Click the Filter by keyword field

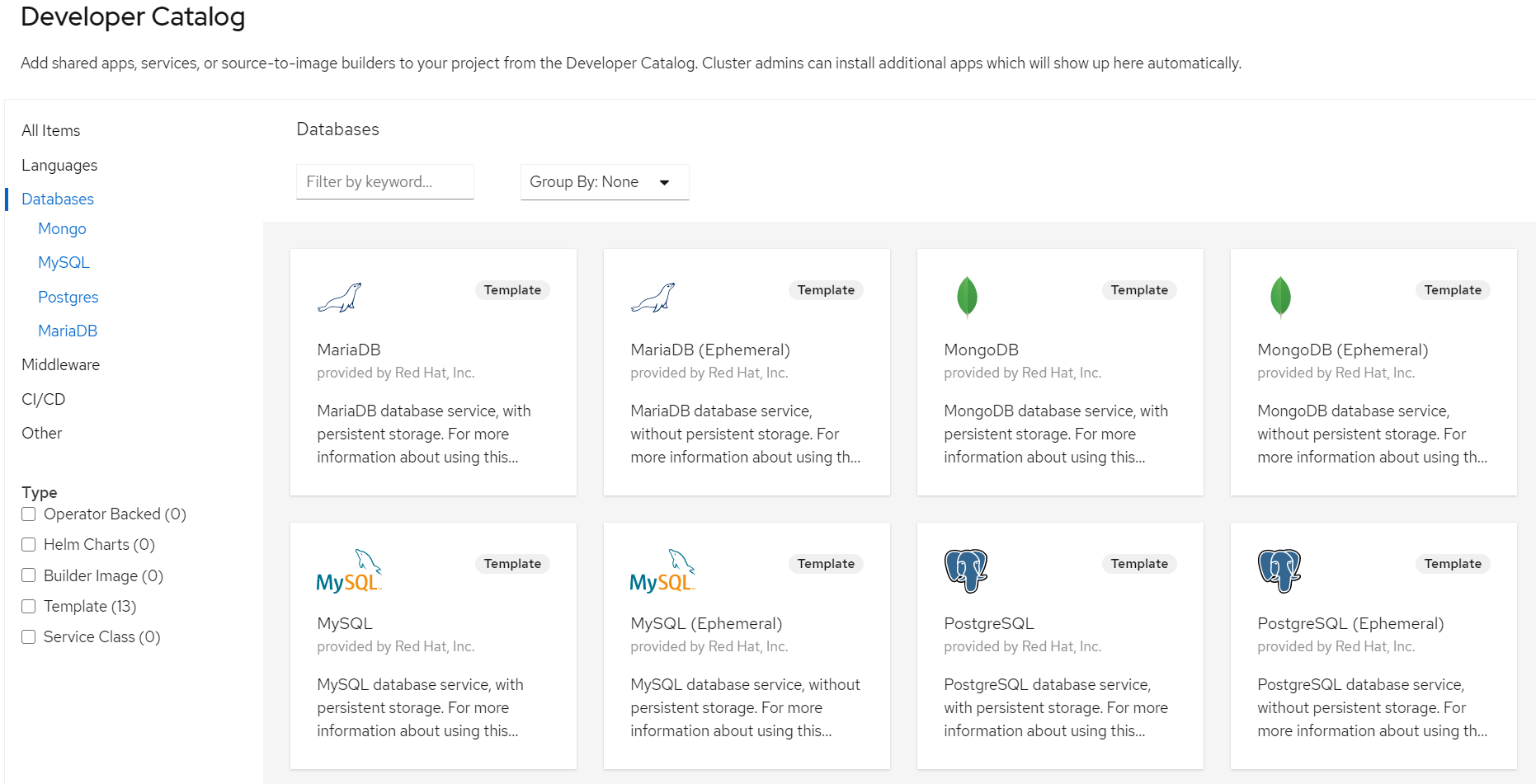pos(385,181)
